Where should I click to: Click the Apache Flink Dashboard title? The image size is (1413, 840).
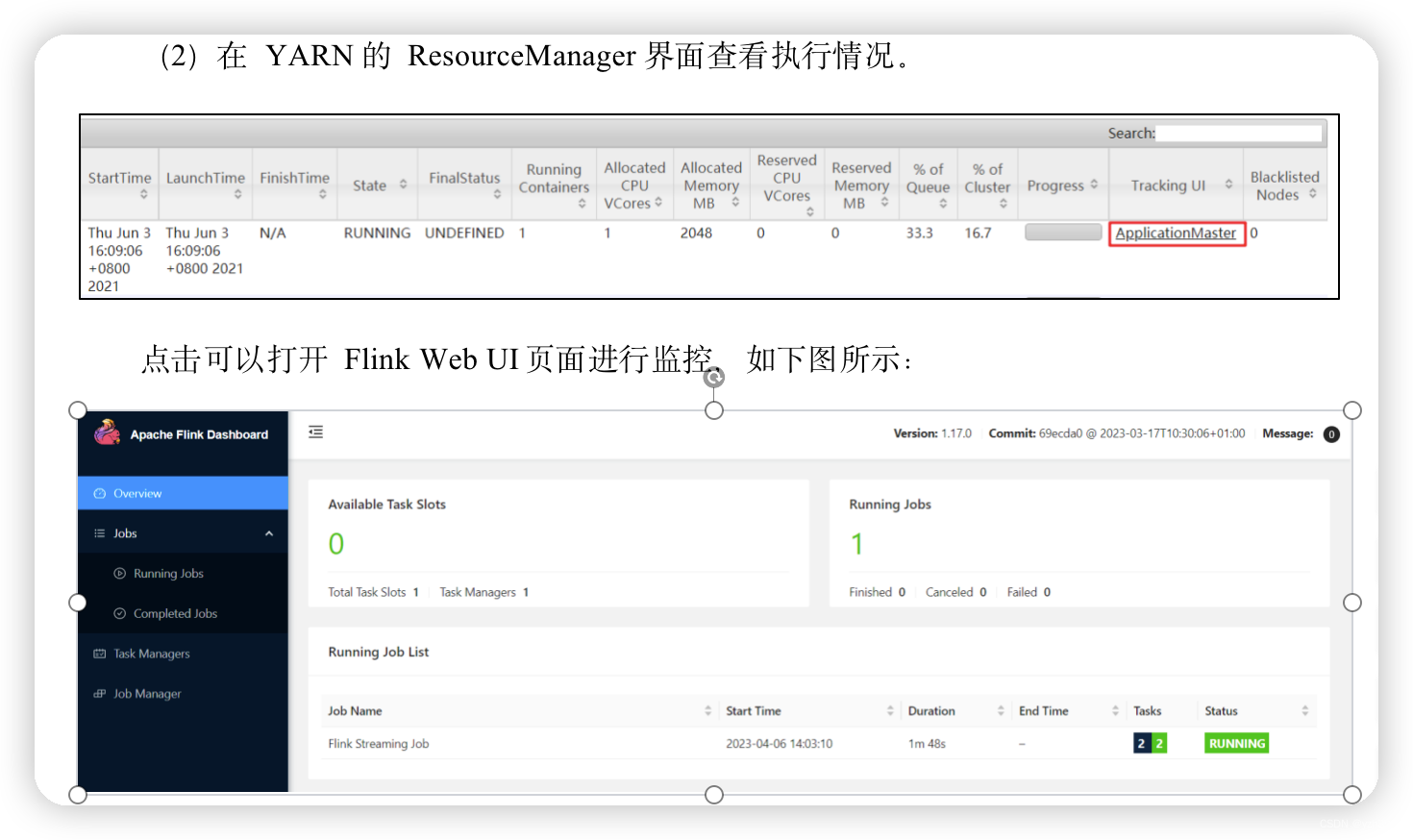pos(199,434)
